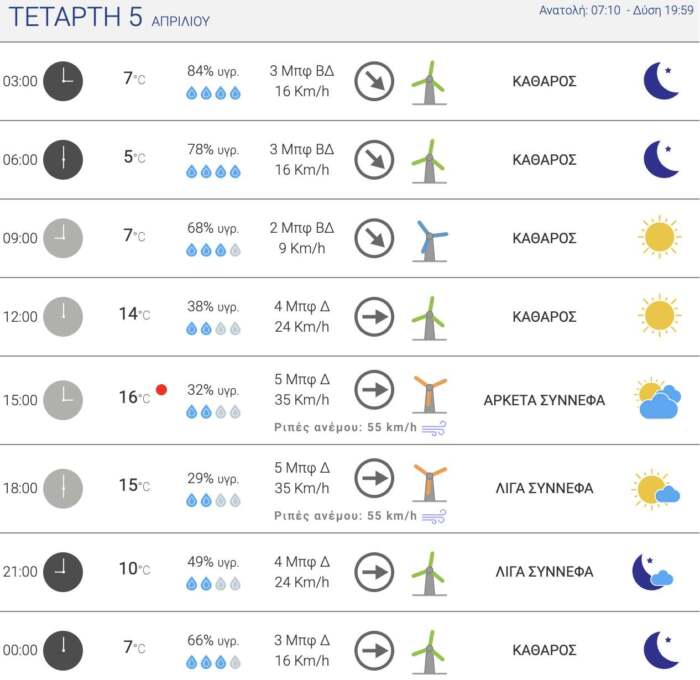700x680 pixels.
Task: Click the ΑΡΚΕΤΑ ΣΥΝΝΕΦΑ description at 15:00
Action: click(x=544, y=400)
